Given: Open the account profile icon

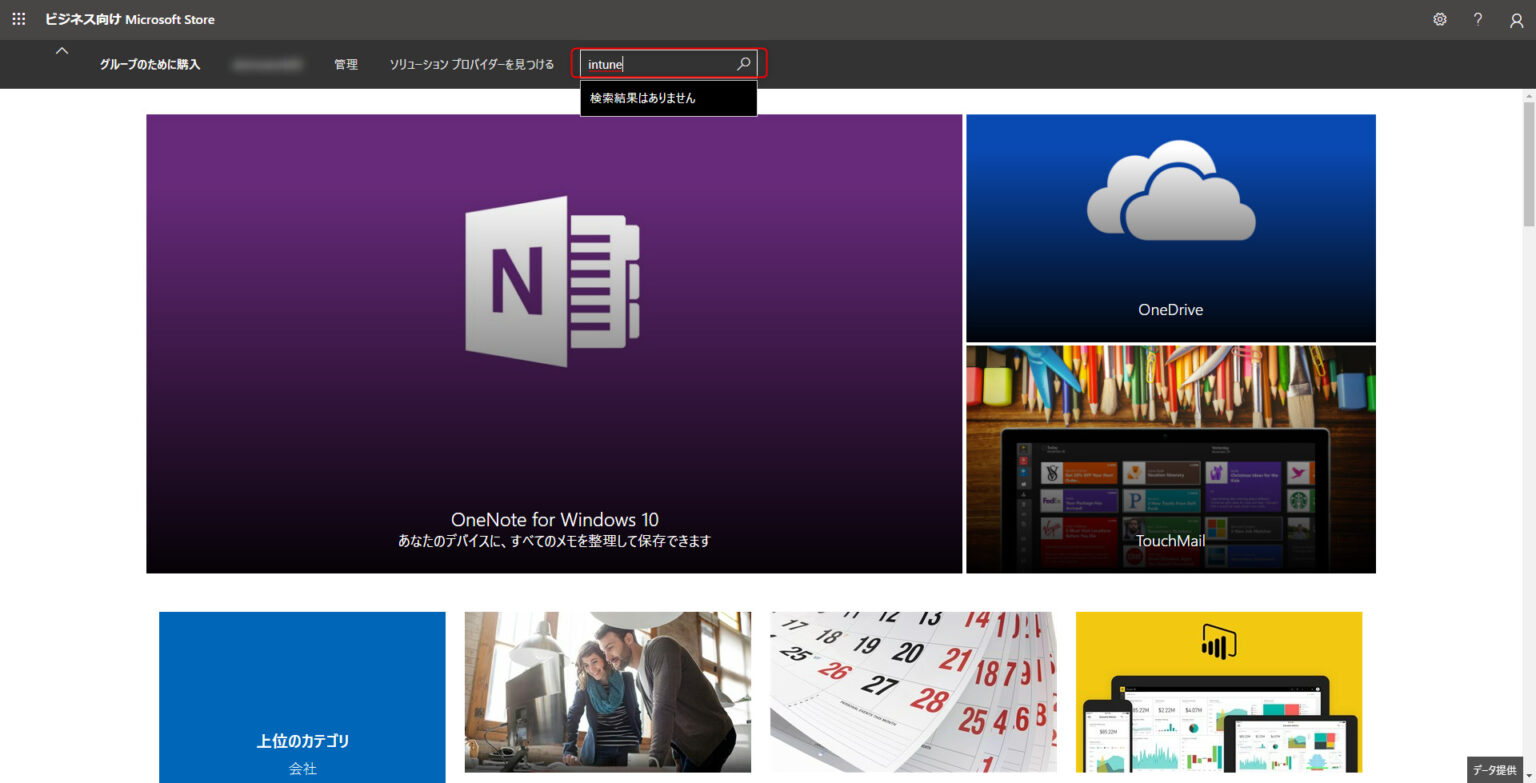Looking at the screenshot, I should click(x=1515, y=18).
